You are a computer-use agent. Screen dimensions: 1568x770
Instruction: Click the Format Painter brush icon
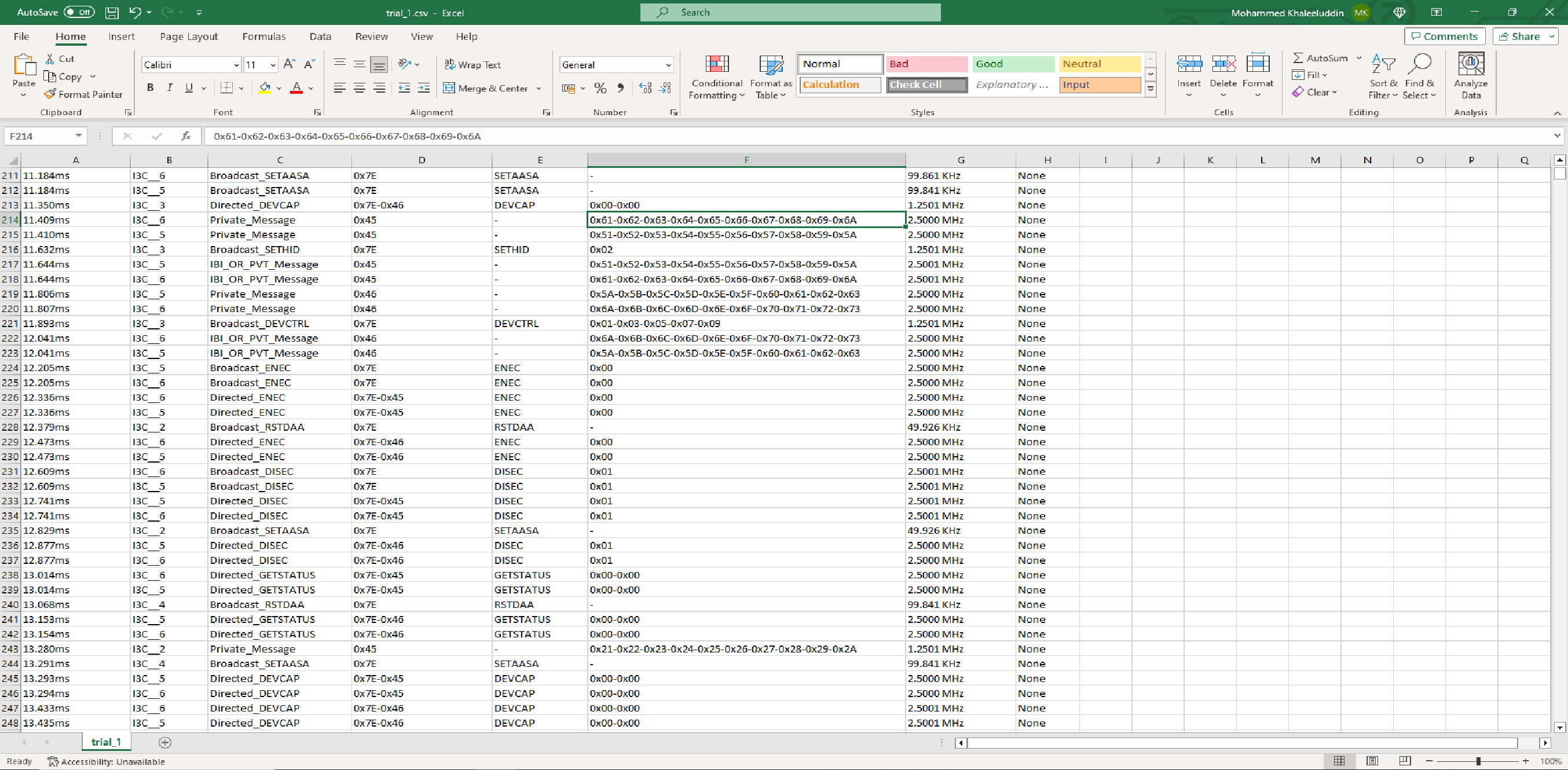(x=50, y=94)
